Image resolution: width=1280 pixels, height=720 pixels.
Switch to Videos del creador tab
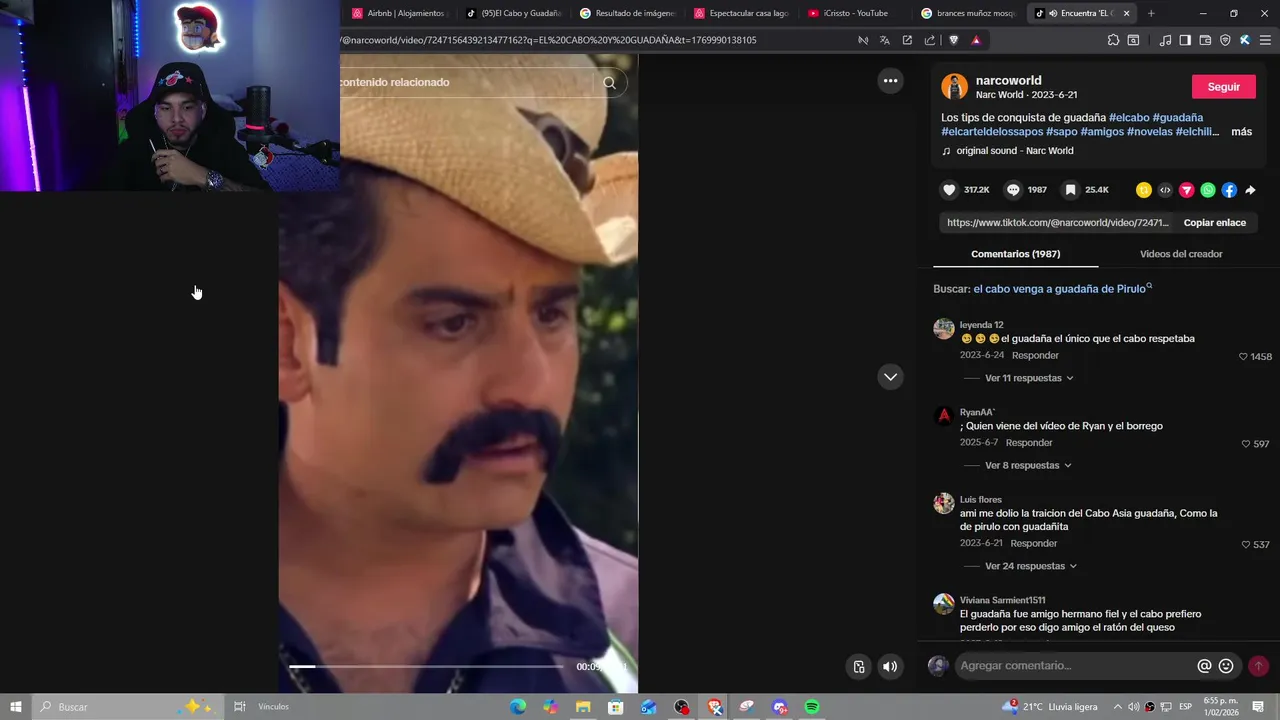click(1181, 254)
